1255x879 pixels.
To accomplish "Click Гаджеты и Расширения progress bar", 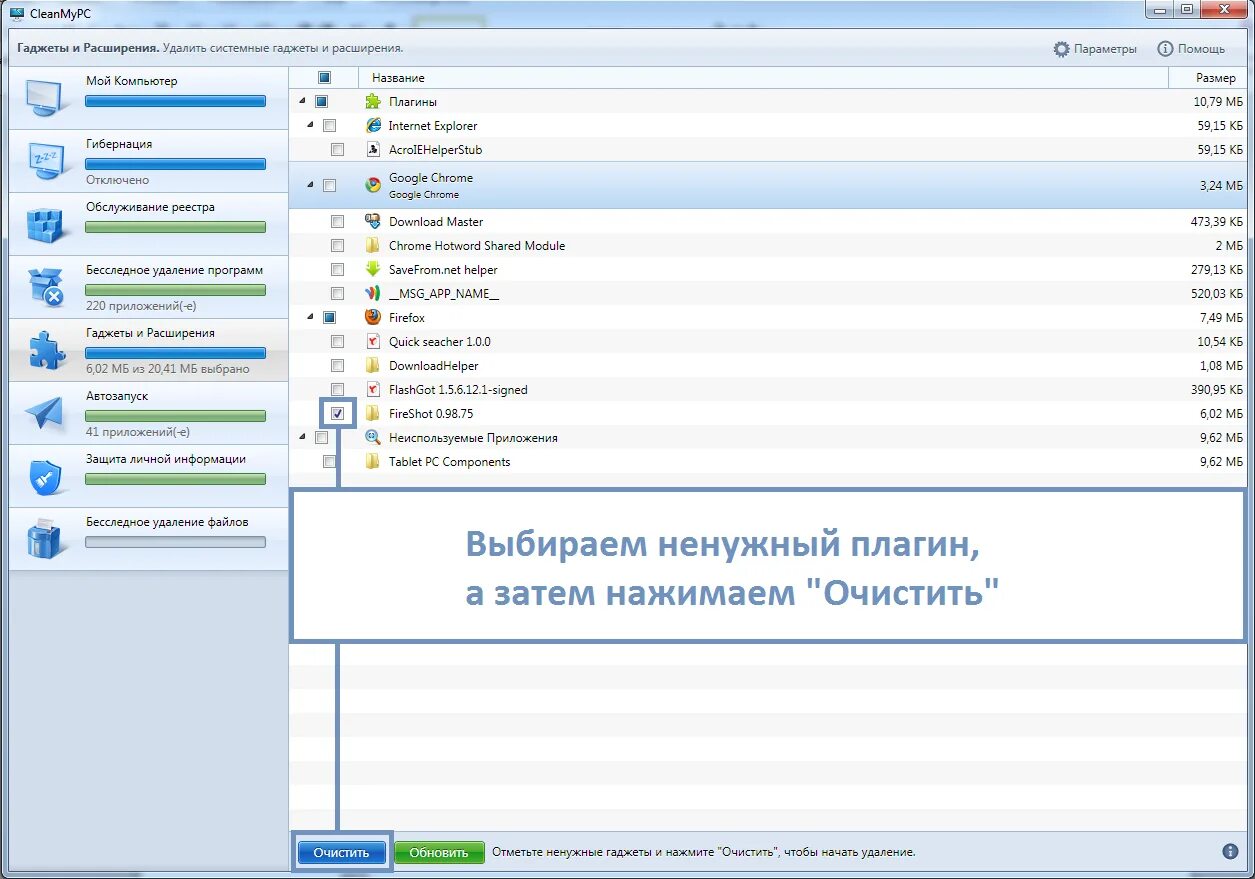I will point(176,353).
